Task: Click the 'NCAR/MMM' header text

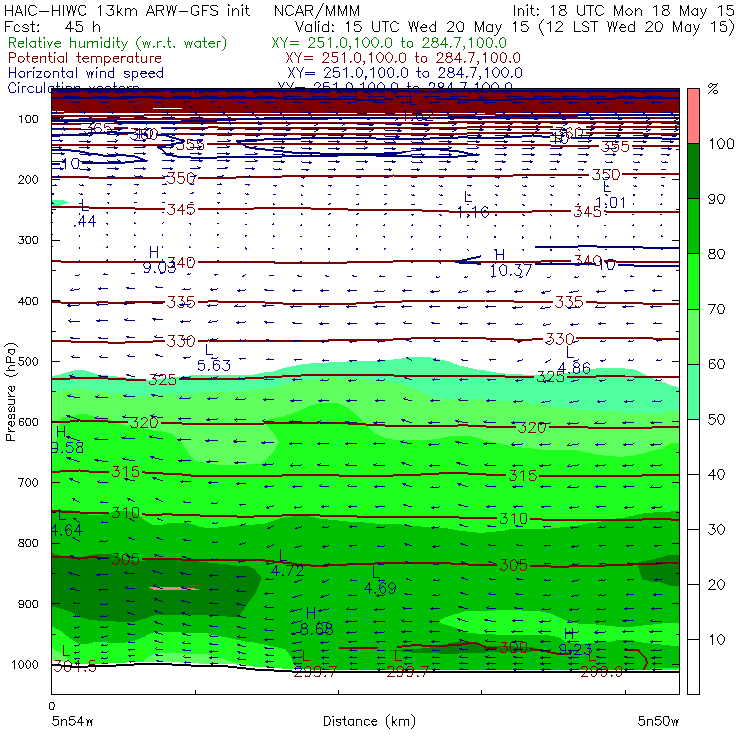Action: [317, 11]
